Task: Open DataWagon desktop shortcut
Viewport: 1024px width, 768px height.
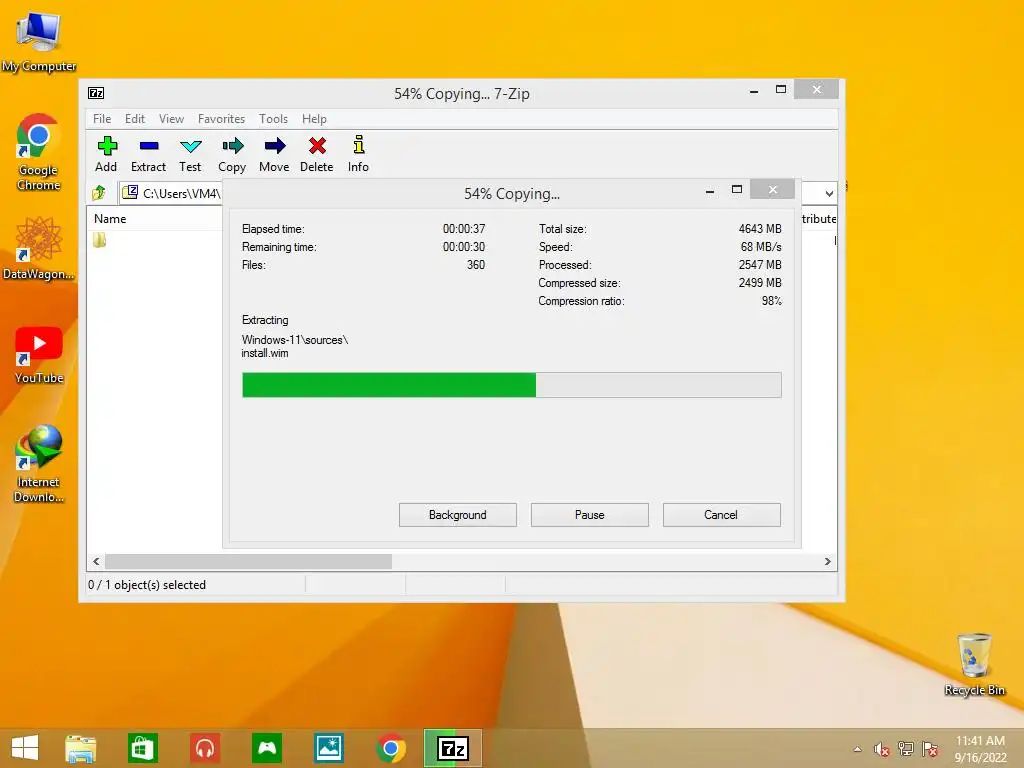Action: point(39,248)
